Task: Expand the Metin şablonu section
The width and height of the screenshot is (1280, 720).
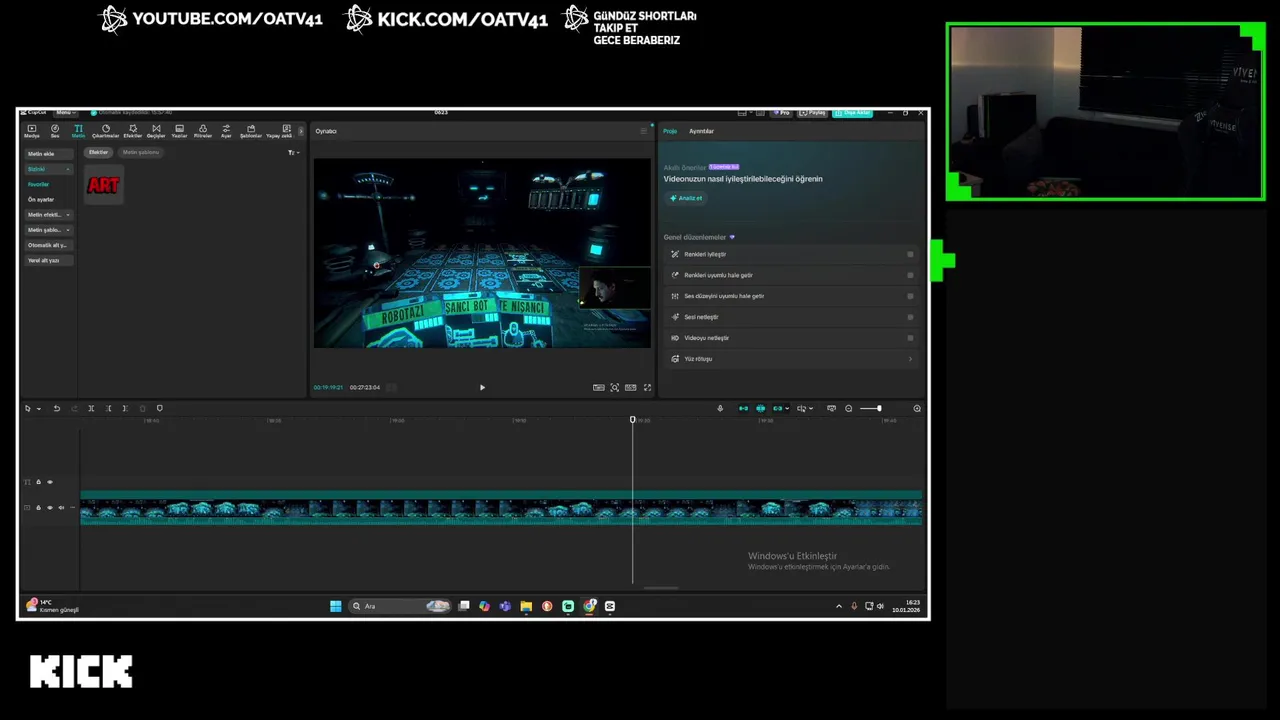Action: point(48,230)
